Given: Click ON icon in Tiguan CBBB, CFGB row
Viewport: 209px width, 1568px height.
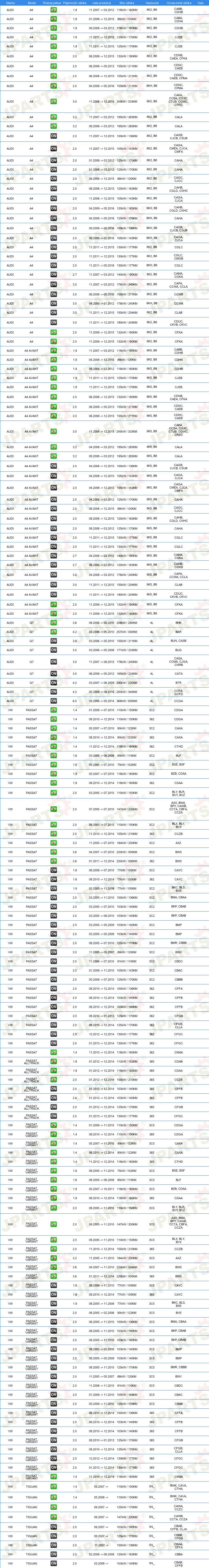Looking at the screenshot, I should click(53, 1536).
